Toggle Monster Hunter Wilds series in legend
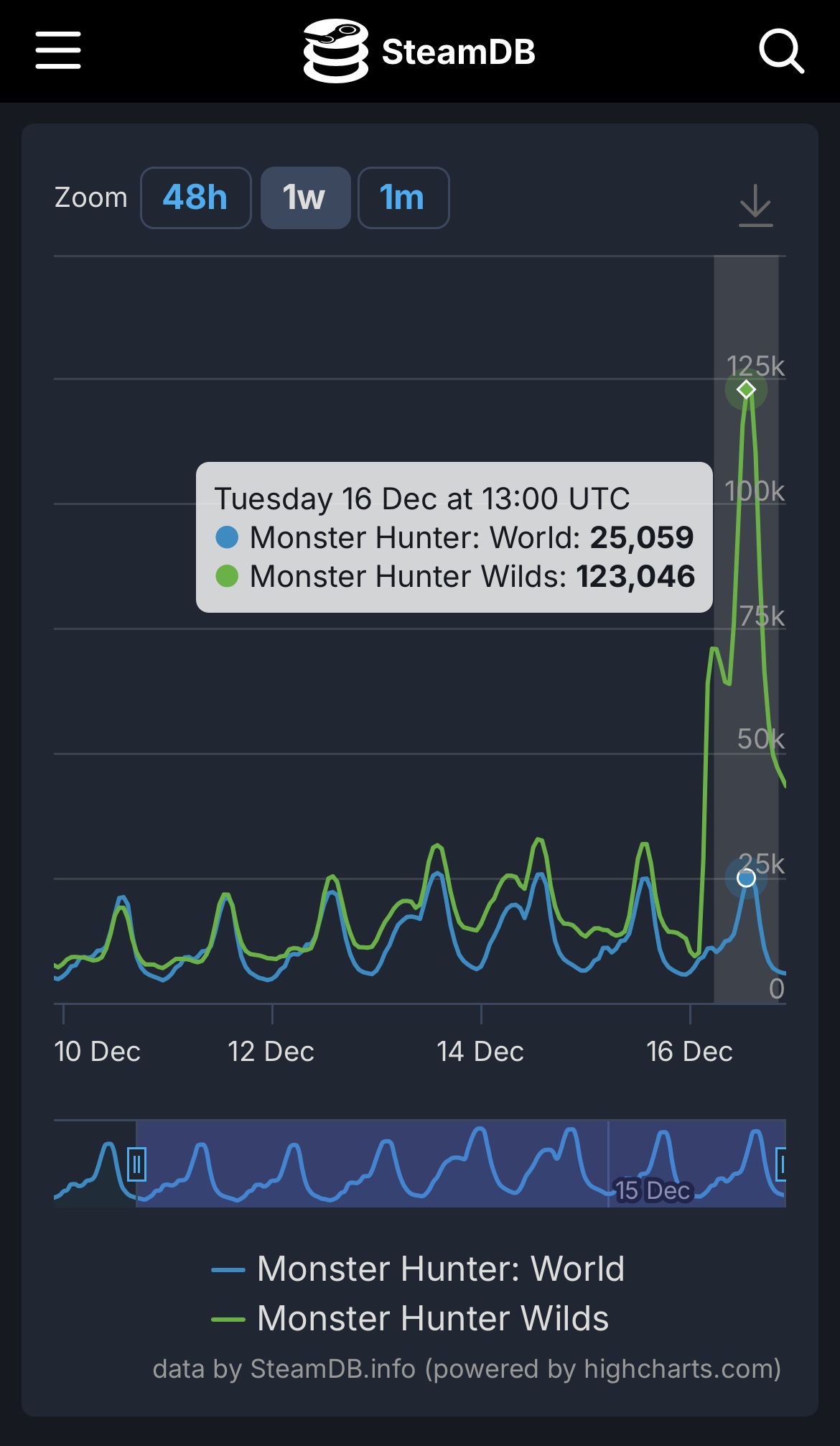 pos(432,1318)
